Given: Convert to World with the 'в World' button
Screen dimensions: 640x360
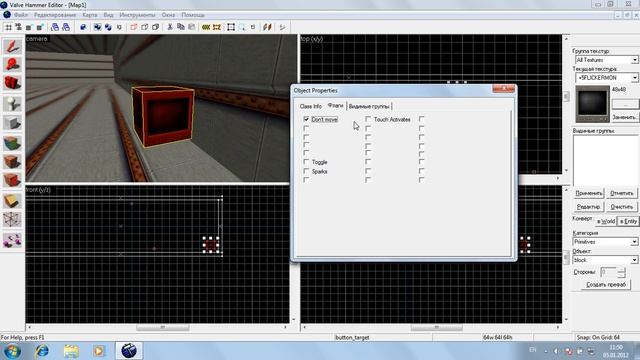Looking at the screenshot, I should (x=606, y=221).
